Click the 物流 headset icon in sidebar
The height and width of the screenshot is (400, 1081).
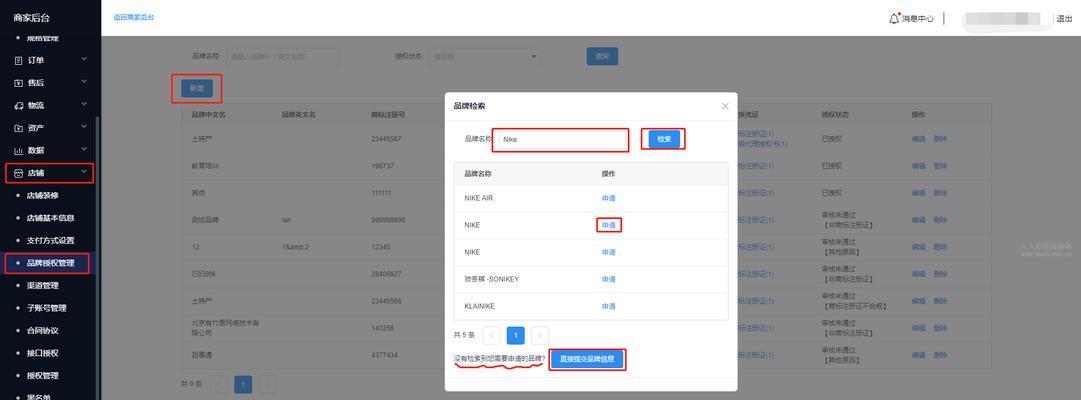pyautogui.click(x=18, y=105)
